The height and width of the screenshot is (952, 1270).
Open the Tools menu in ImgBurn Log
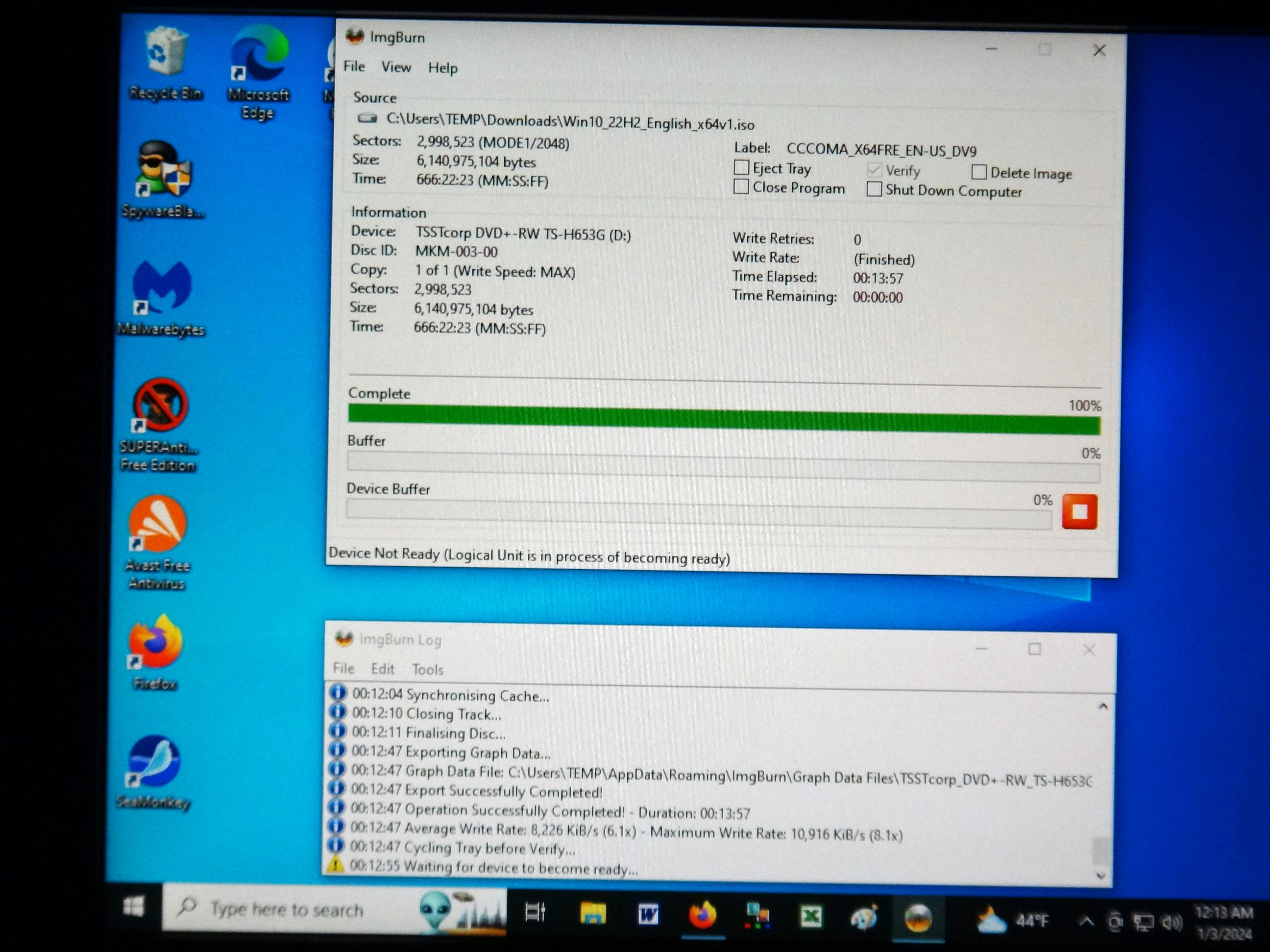428,669
